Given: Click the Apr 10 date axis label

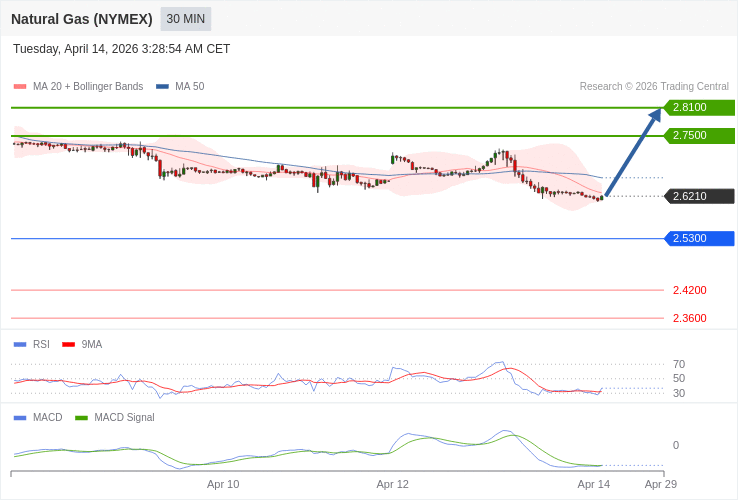Looking at the screenshot, I should pyautogui.click(x=223, y=484).
